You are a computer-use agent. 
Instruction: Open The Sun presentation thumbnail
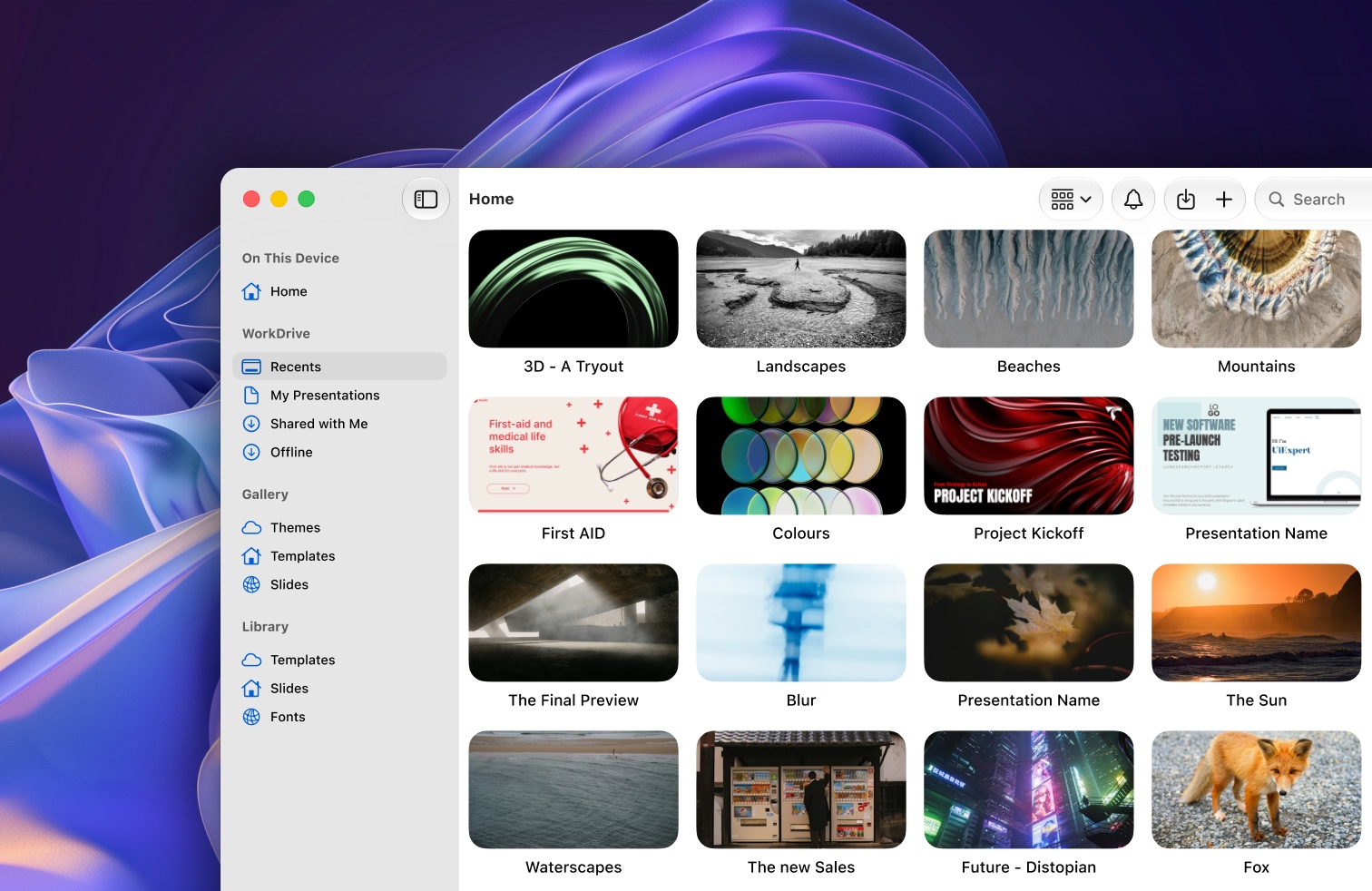click(1257, 622)
